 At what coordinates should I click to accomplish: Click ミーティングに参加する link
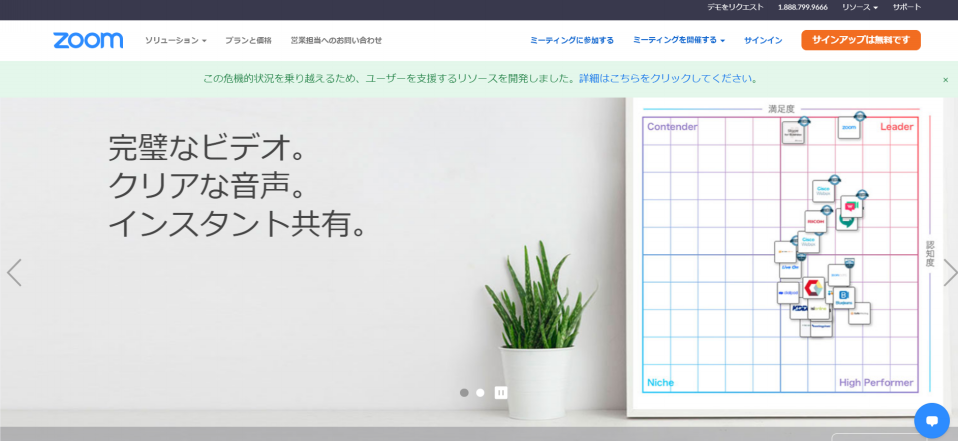click(x=572, y=40)
